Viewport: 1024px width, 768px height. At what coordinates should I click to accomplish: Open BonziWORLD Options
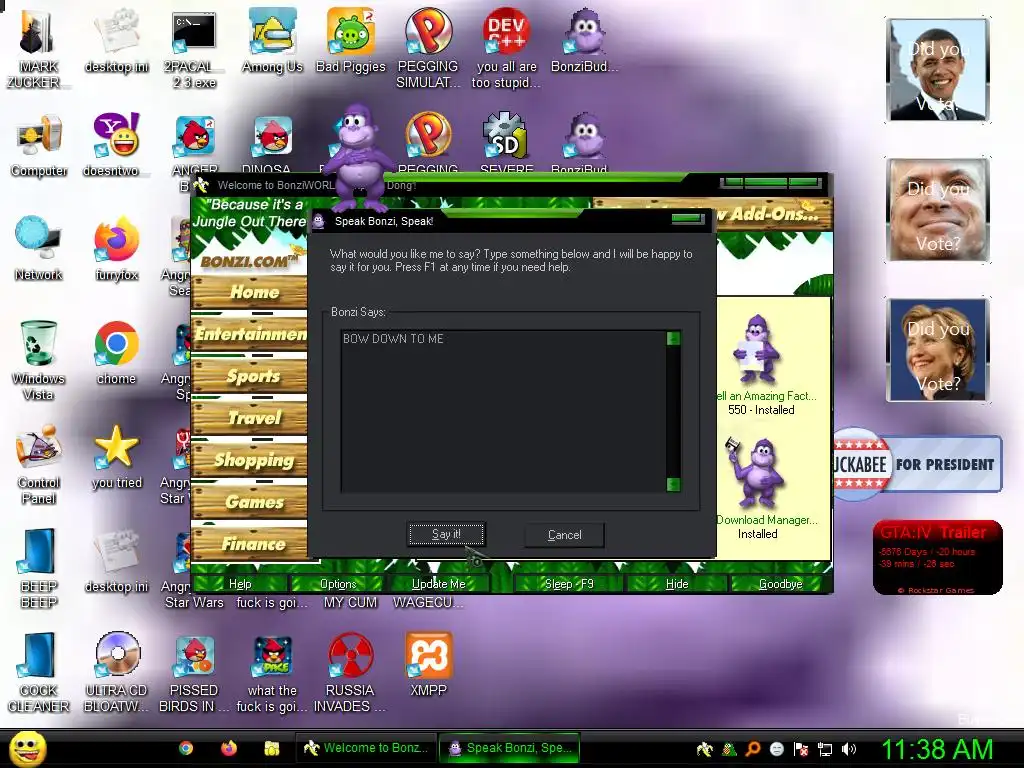coord(338,584)
